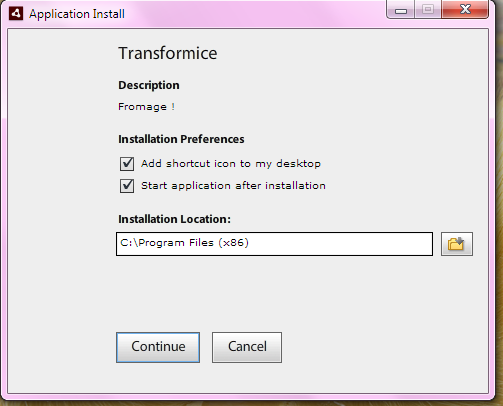Click the 'Fromage !' description text

(146, 107)
